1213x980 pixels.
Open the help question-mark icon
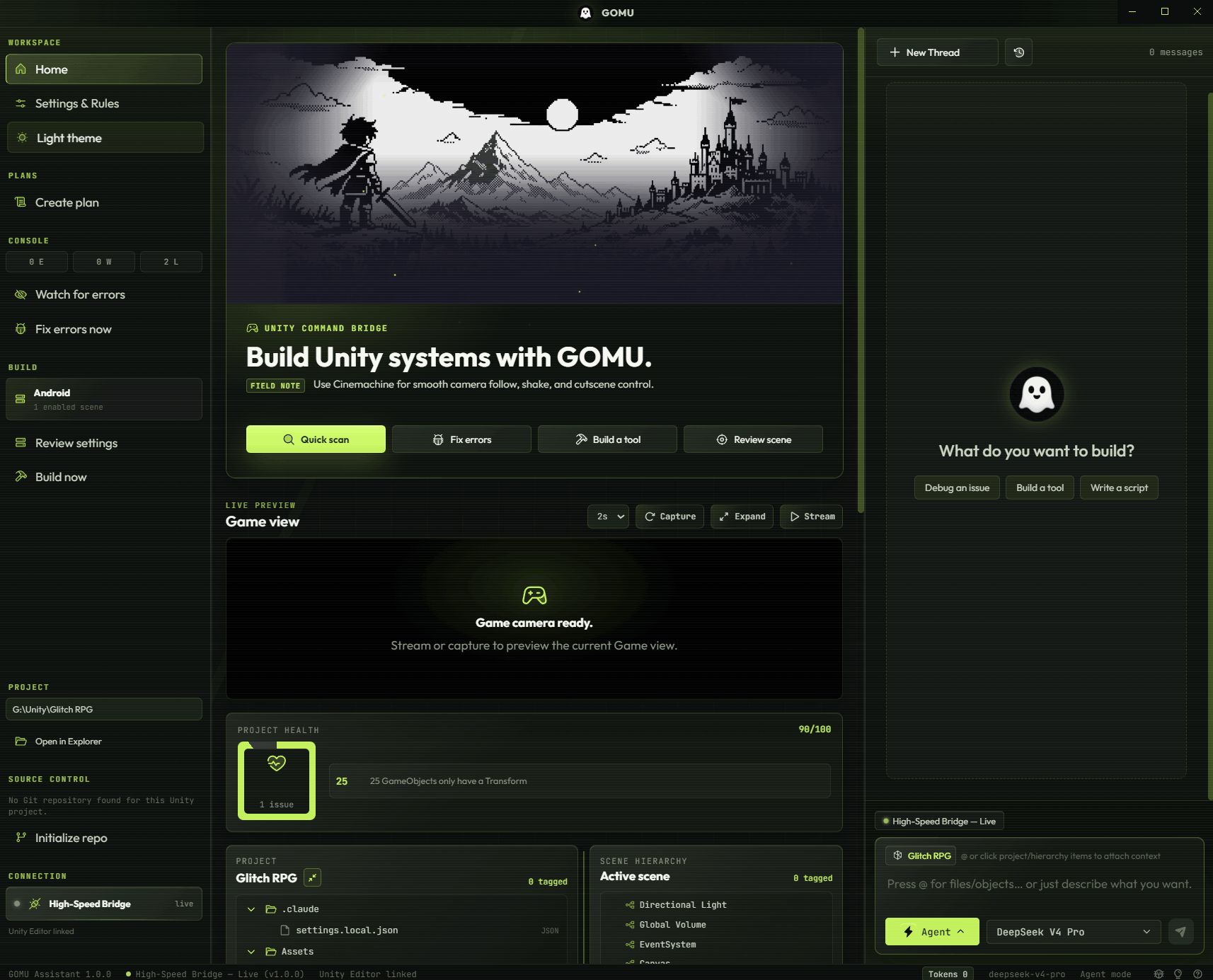1197,974
